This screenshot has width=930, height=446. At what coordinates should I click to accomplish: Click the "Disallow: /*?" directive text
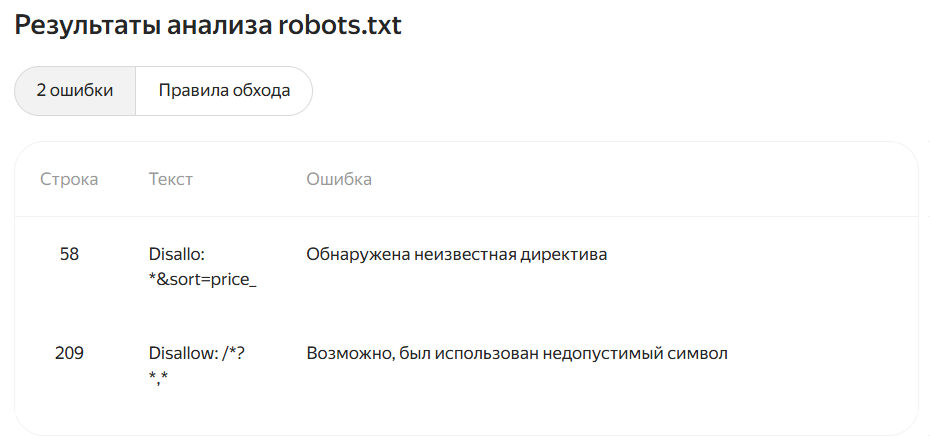coord(196,353)
